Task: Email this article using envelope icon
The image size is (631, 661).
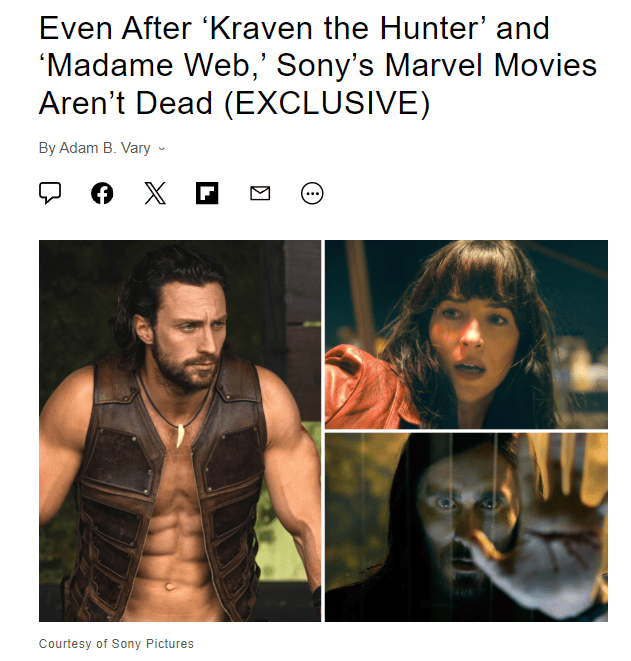Action: (260, 193)
